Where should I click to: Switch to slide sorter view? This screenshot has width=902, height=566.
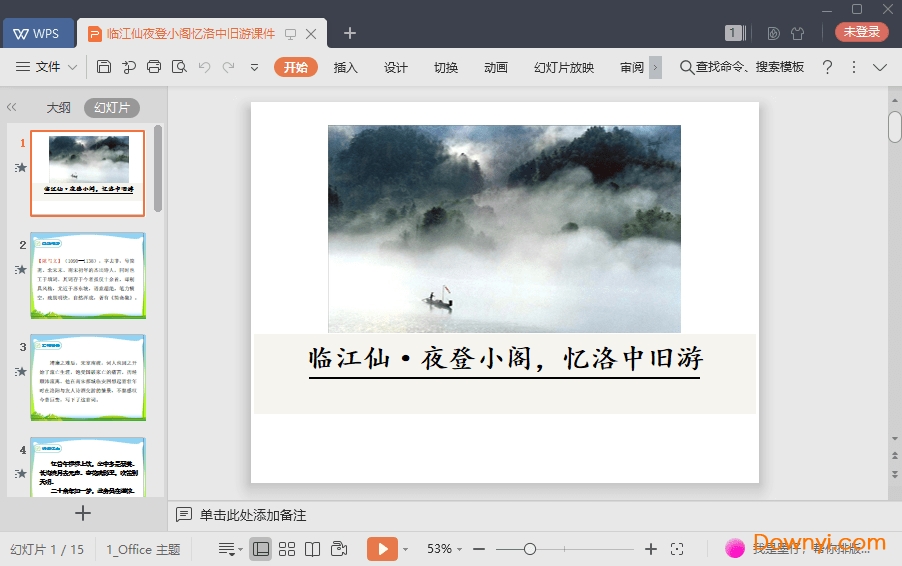point(286,549)
